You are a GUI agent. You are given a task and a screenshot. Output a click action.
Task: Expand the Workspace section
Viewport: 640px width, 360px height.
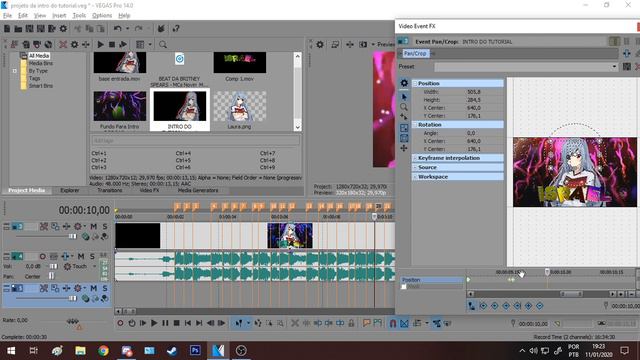pos(415,177)
